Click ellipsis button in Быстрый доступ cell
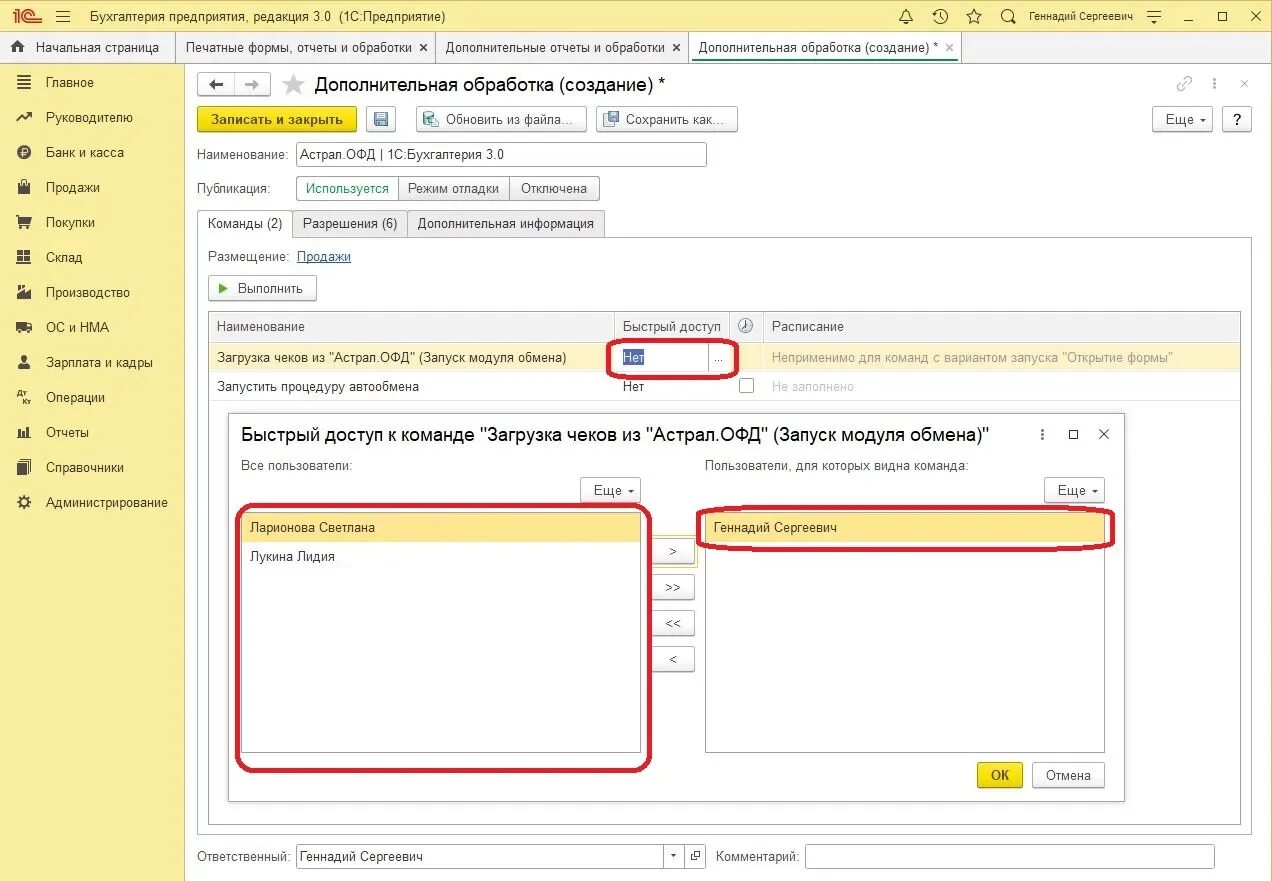This screenshot has height=881, width=1272. [x=718, y=358]
